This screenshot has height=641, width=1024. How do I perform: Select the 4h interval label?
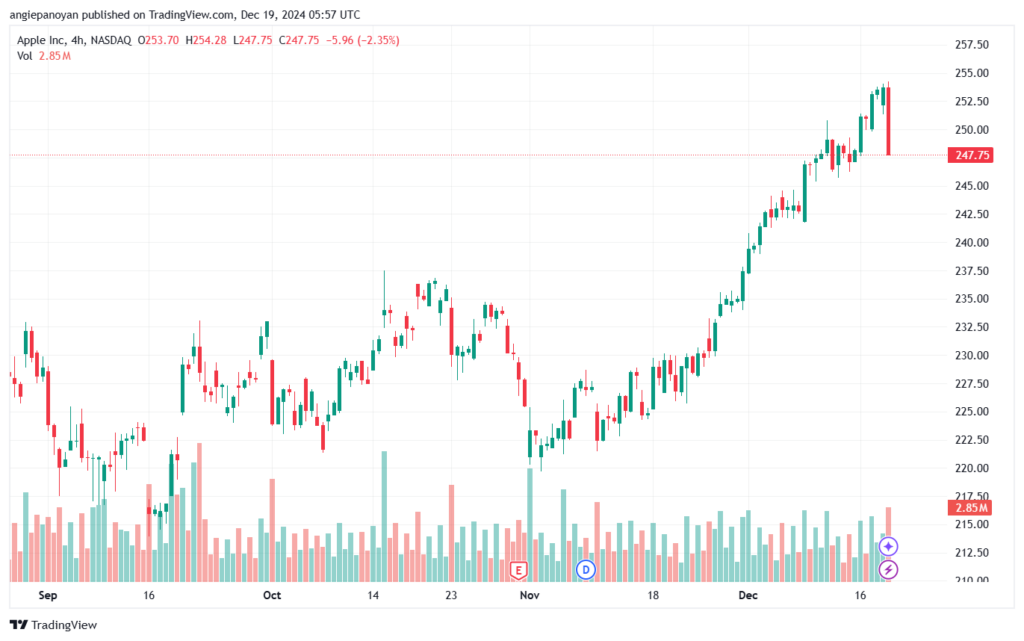pyautogui.click(x=78, y=40)
